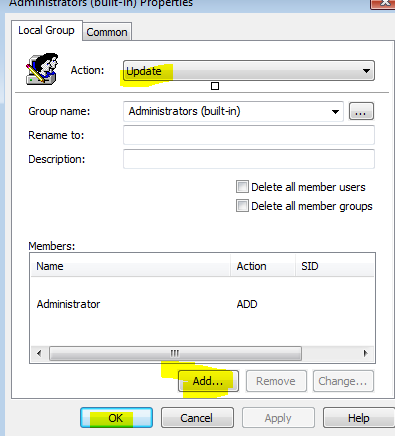
Task: Open the Action dropdown set to Update
Action: click(x=249, y=71)
